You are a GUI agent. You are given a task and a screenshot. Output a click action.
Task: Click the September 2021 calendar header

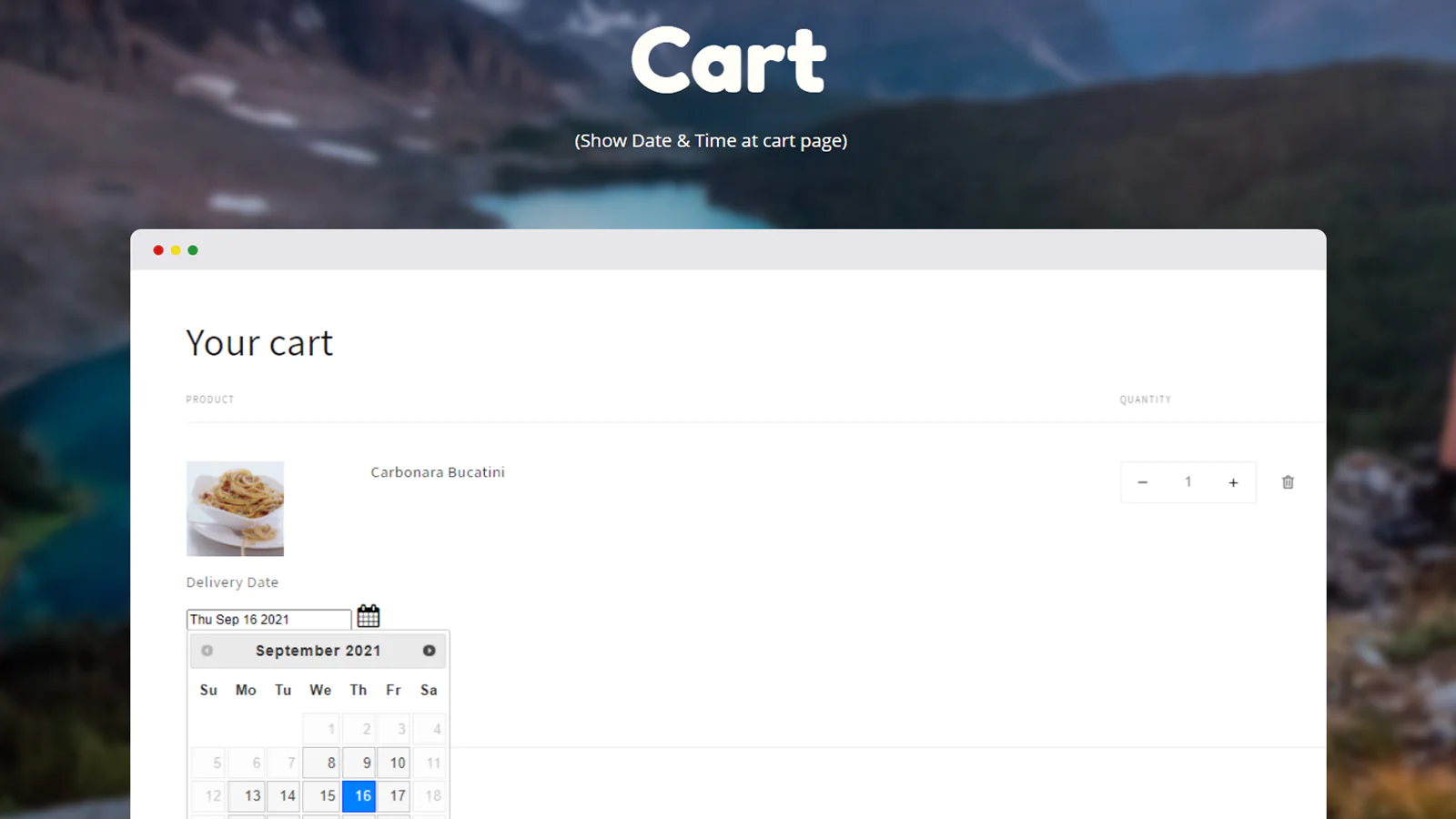tap(318, 651)
